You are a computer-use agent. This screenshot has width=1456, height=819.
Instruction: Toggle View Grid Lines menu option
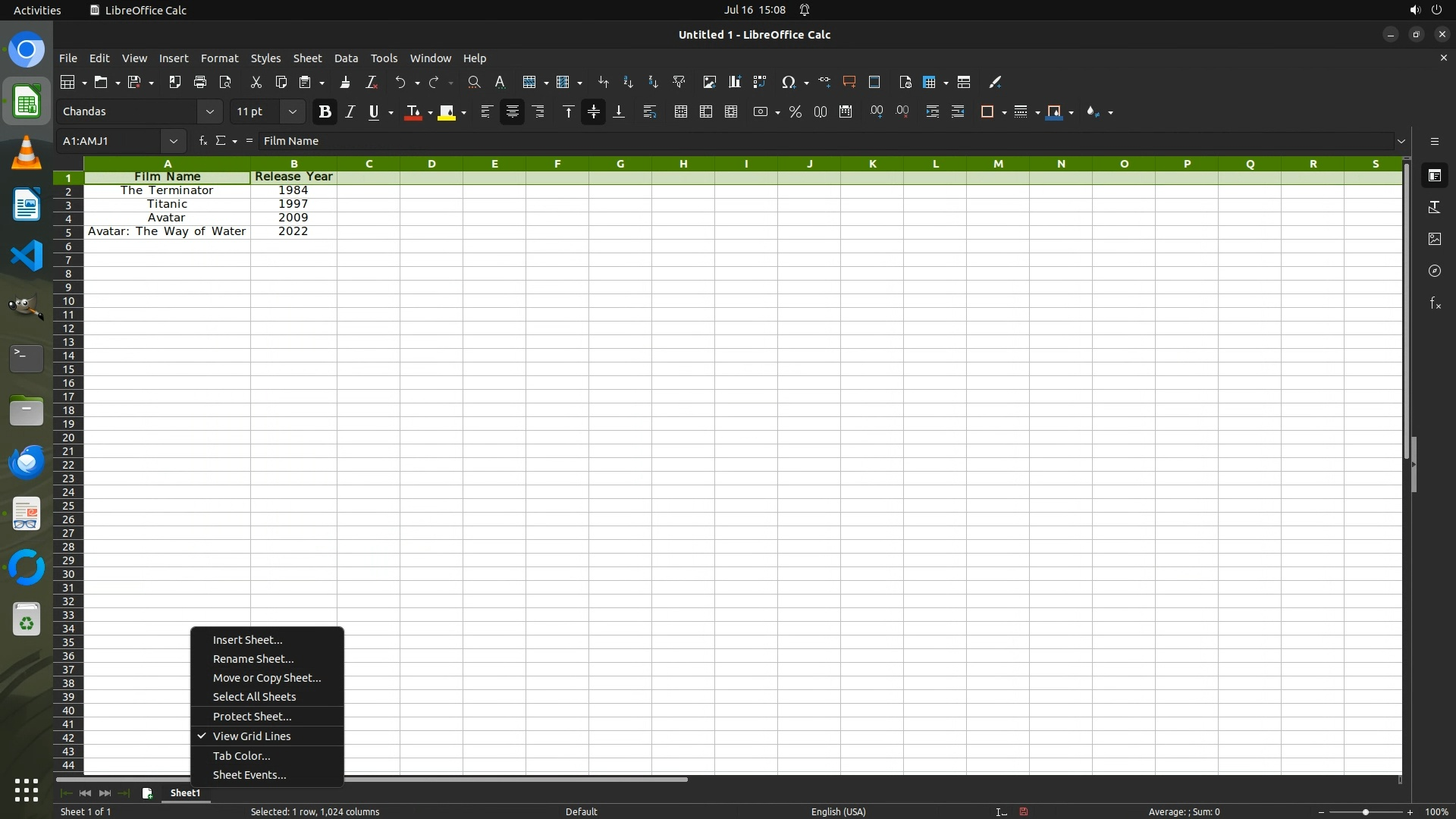tap(252, 736)
